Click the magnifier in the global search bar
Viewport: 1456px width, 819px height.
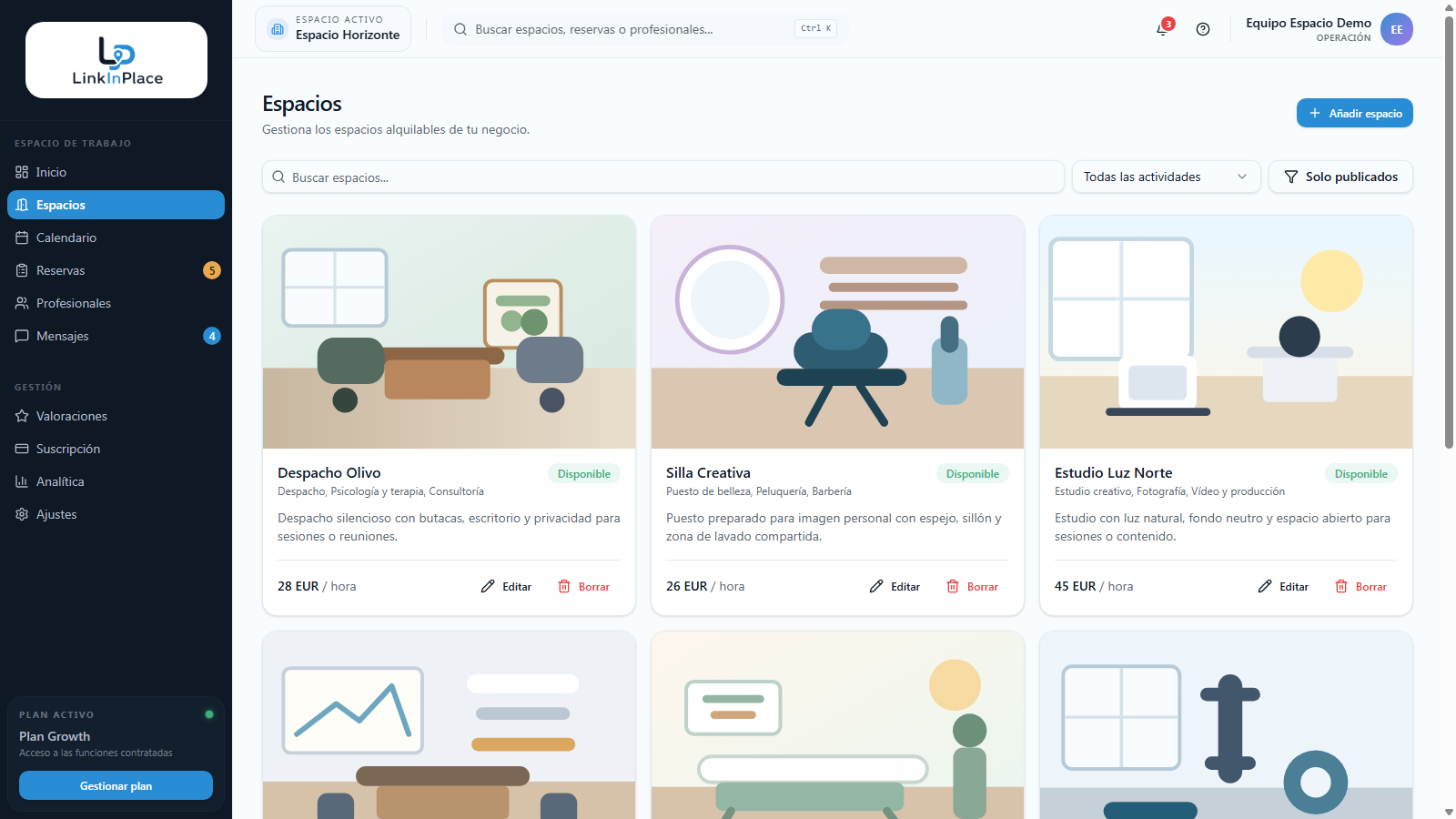click(460, 29)
